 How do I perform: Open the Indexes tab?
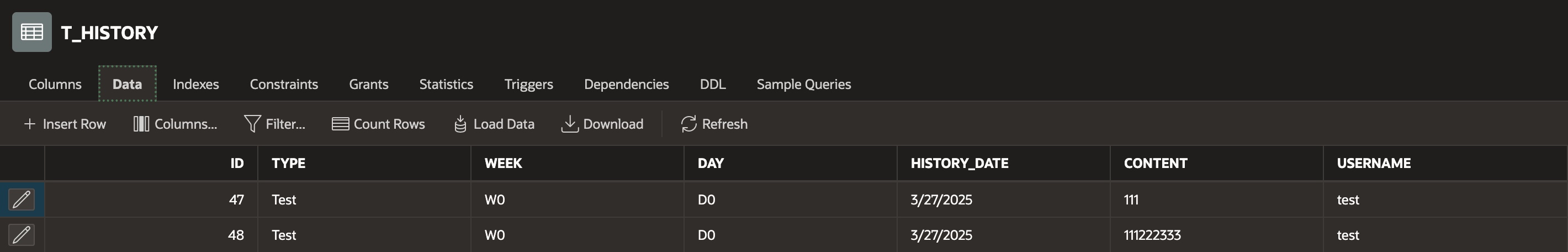195,84
